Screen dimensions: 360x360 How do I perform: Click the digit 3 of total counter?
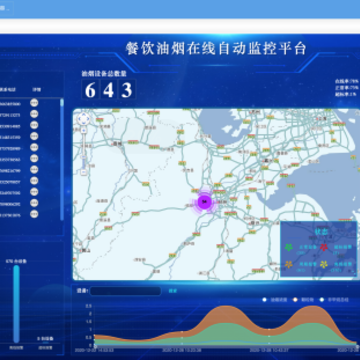[x=127, y=89]
